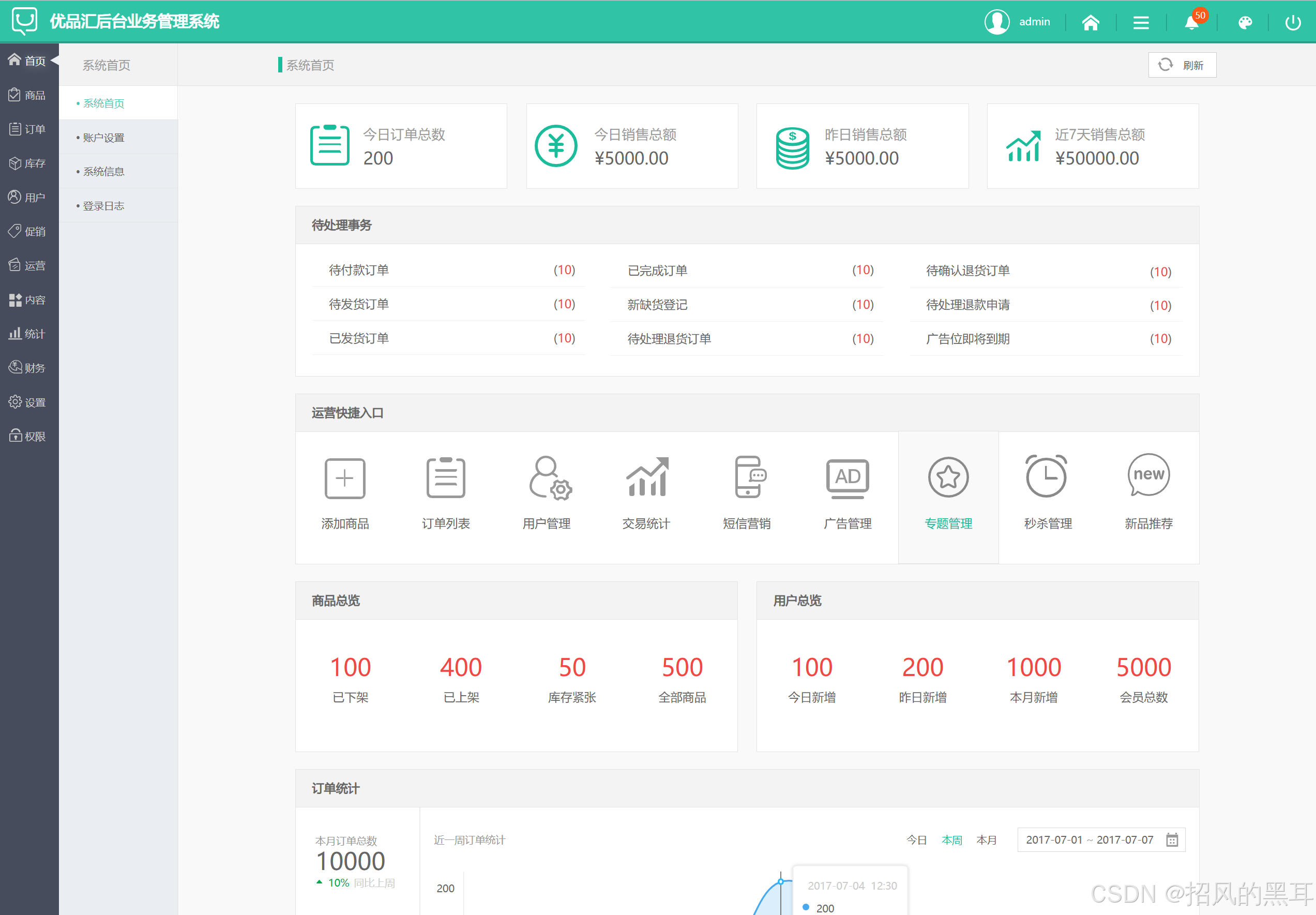Click the 刷新 refresh button

click(1182, 65)
